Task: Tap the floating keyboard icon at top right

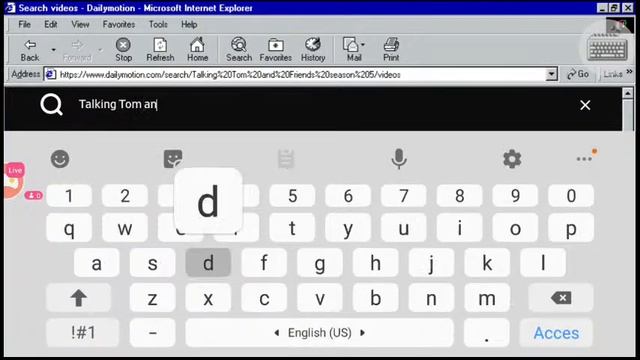Action: [608, 49]
